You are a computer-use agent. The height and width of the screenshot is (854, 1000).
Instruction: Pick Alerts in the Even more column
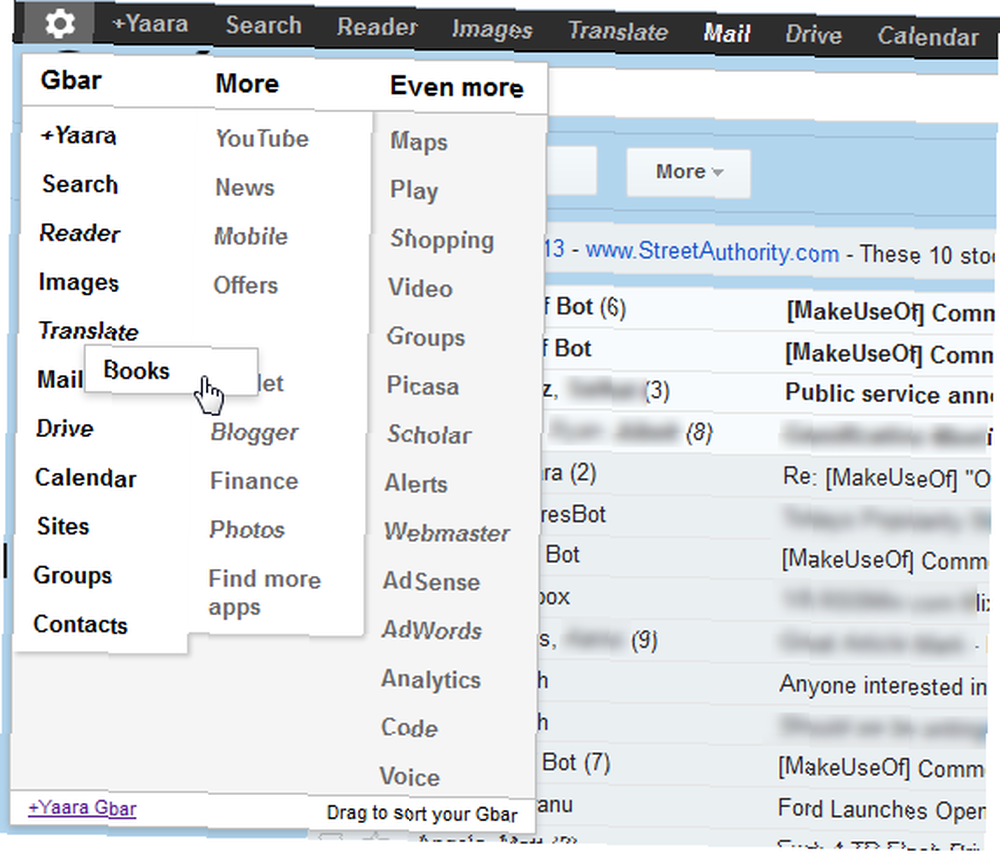[416, 484]
